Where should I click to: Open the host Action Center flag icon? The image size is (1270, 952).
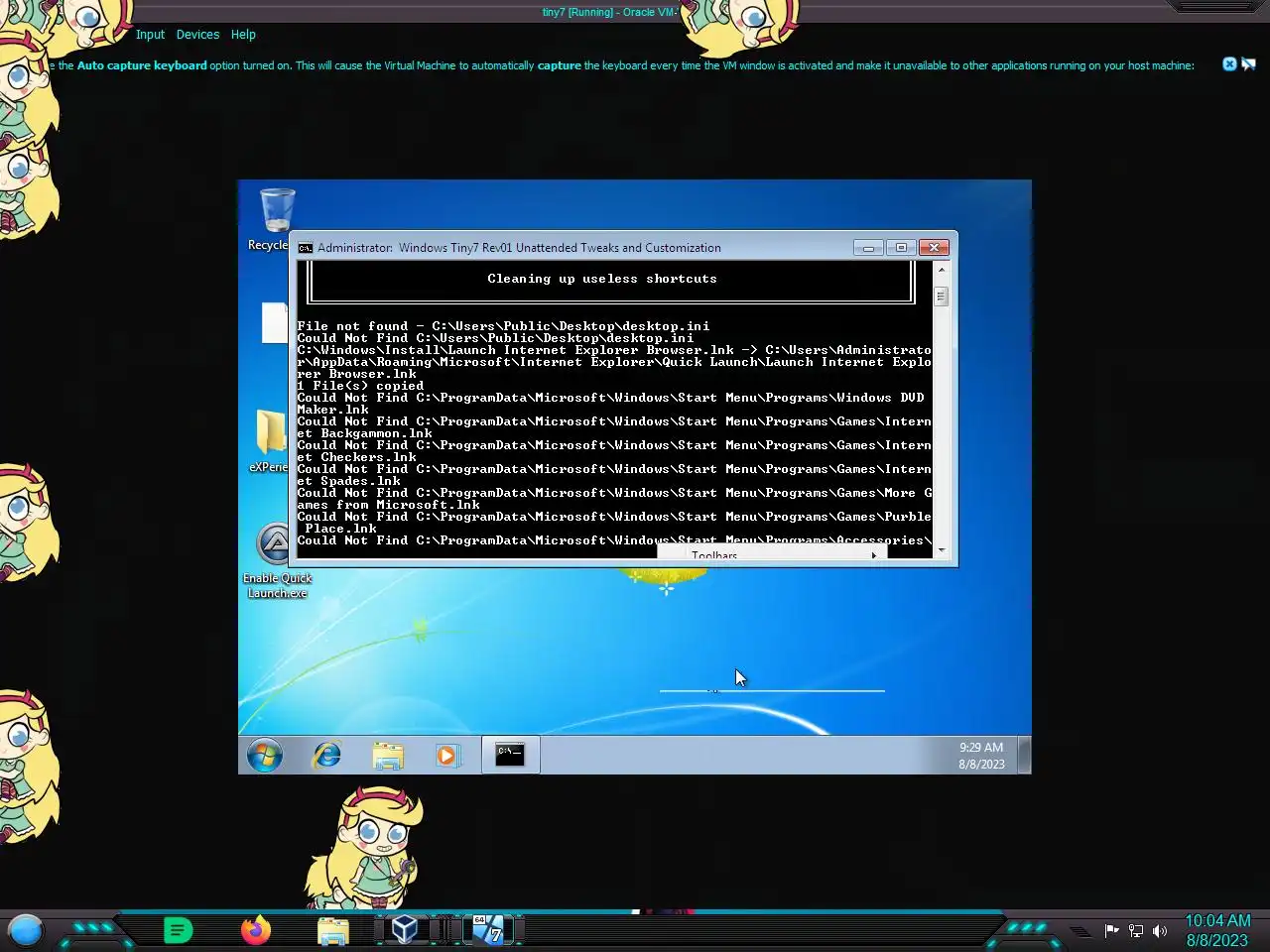1111,930
